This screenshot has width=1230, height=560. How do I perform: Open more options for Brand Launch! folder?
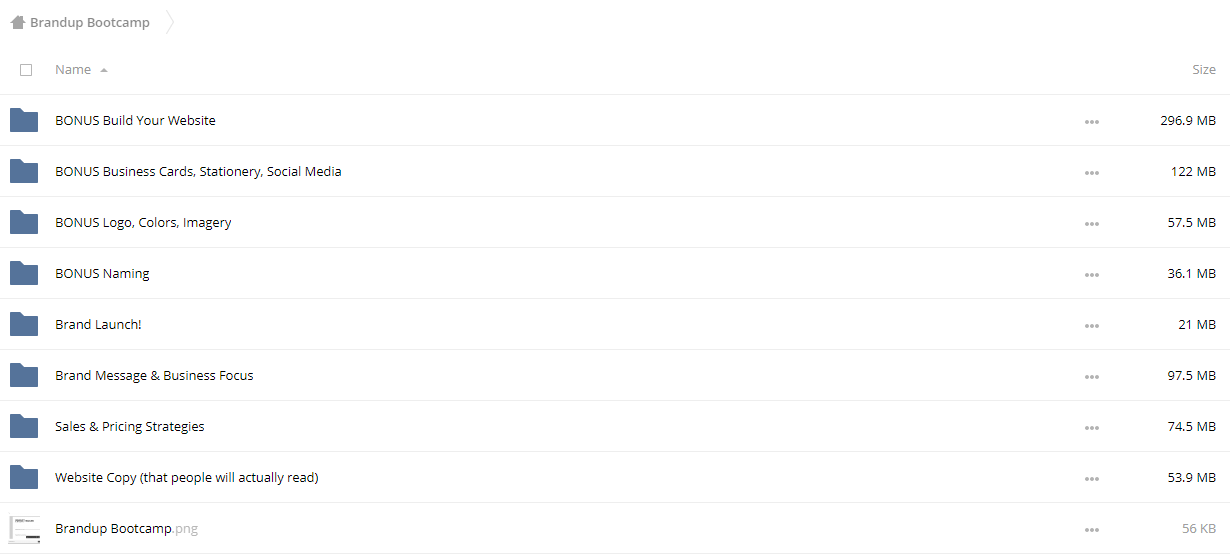pyautogui.click(x=1091, y=325)
